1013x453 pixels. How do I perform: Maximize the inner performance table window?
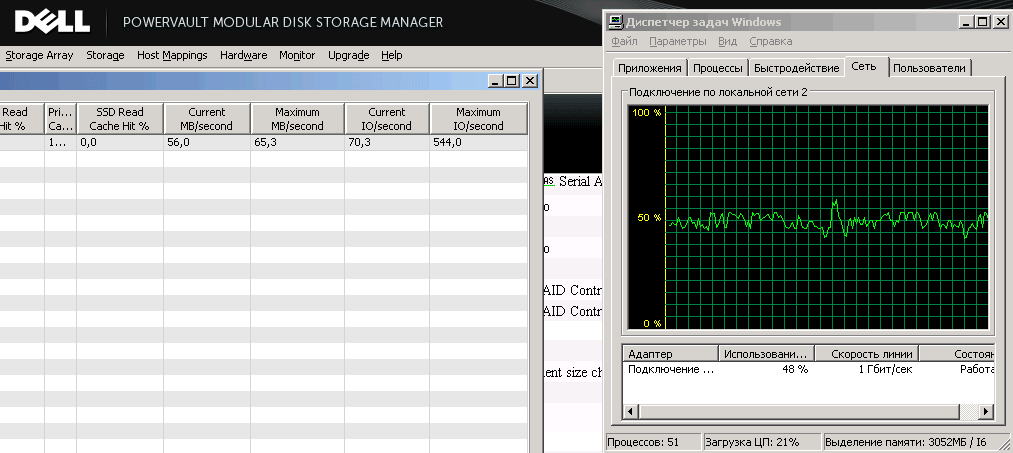511,81
